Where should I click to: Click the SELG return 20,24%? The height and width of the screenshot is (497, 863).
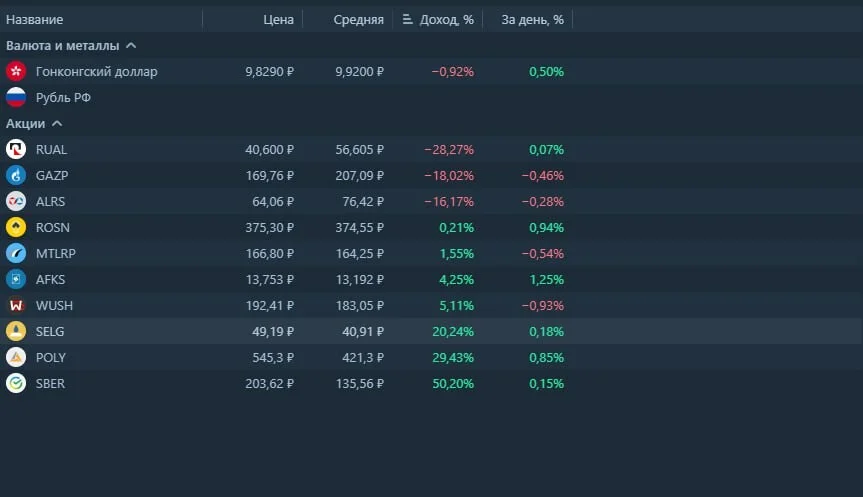(x=453, y=331)
